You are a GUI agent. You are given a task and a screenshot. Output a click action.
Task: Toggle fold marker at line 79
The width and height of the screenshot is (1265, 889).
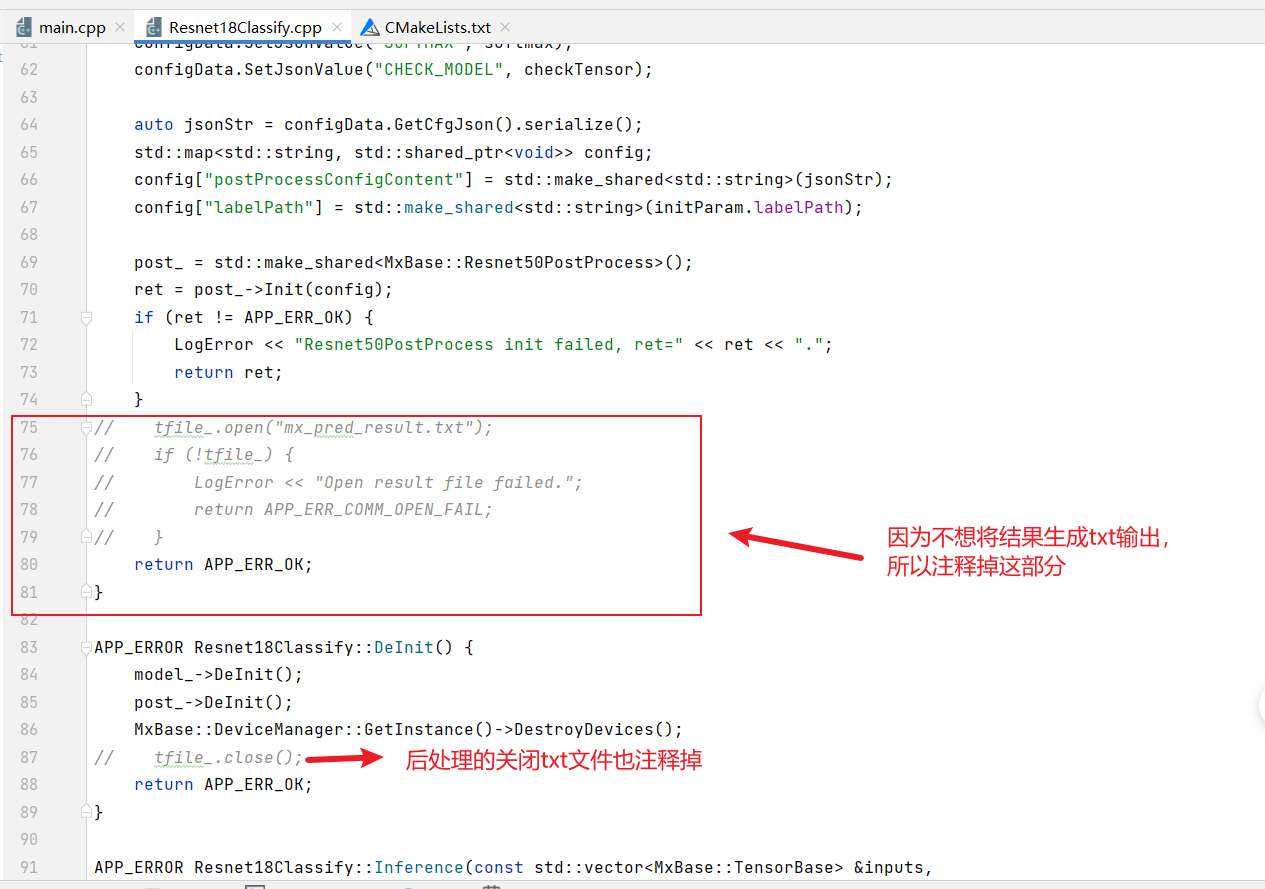point(86,537)
